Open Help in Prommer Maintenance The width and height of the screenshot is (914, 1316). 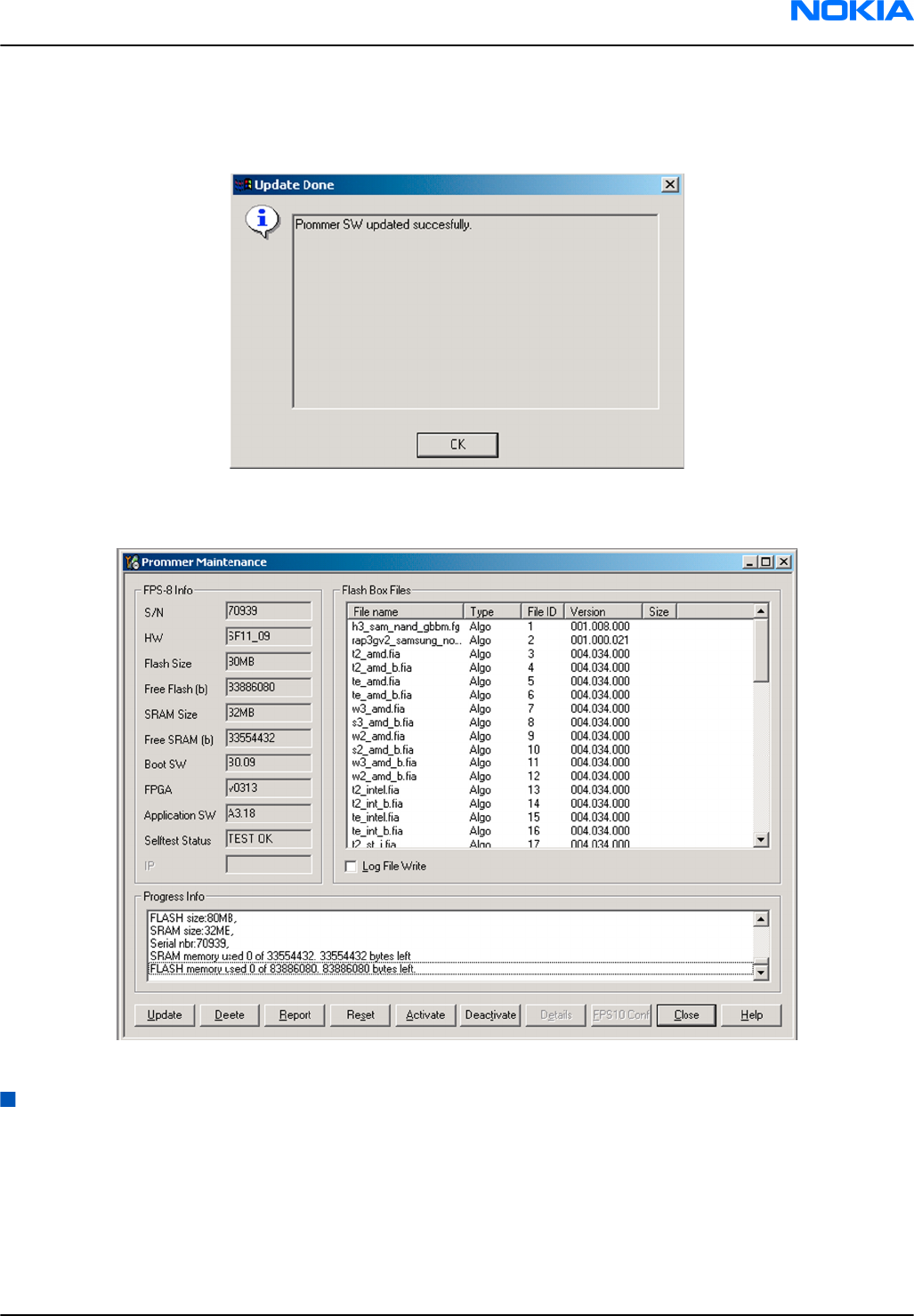pyautogui.click(x=752, y=1015)
